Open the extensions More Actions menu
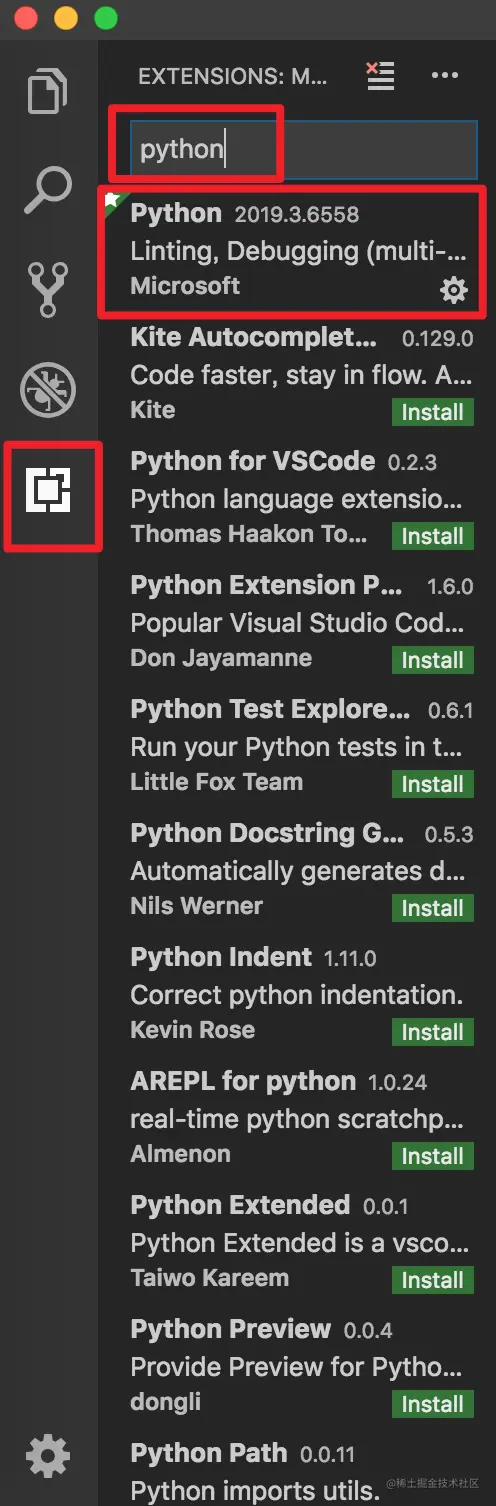The image size is (496, 1506). point(444,75)
